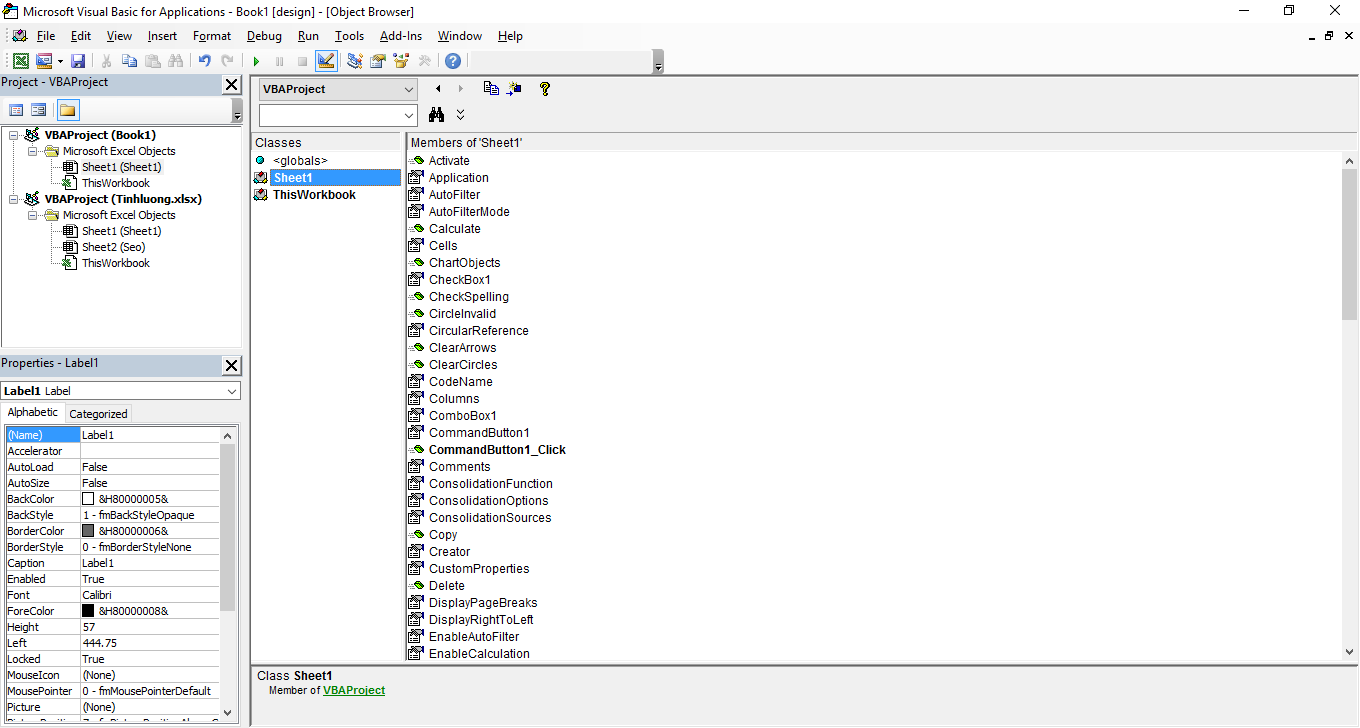The width and height of the screenshot is (1360, 728).
Task: Select Sheet2 (Seo) in project tree
Action: (114, 246)
